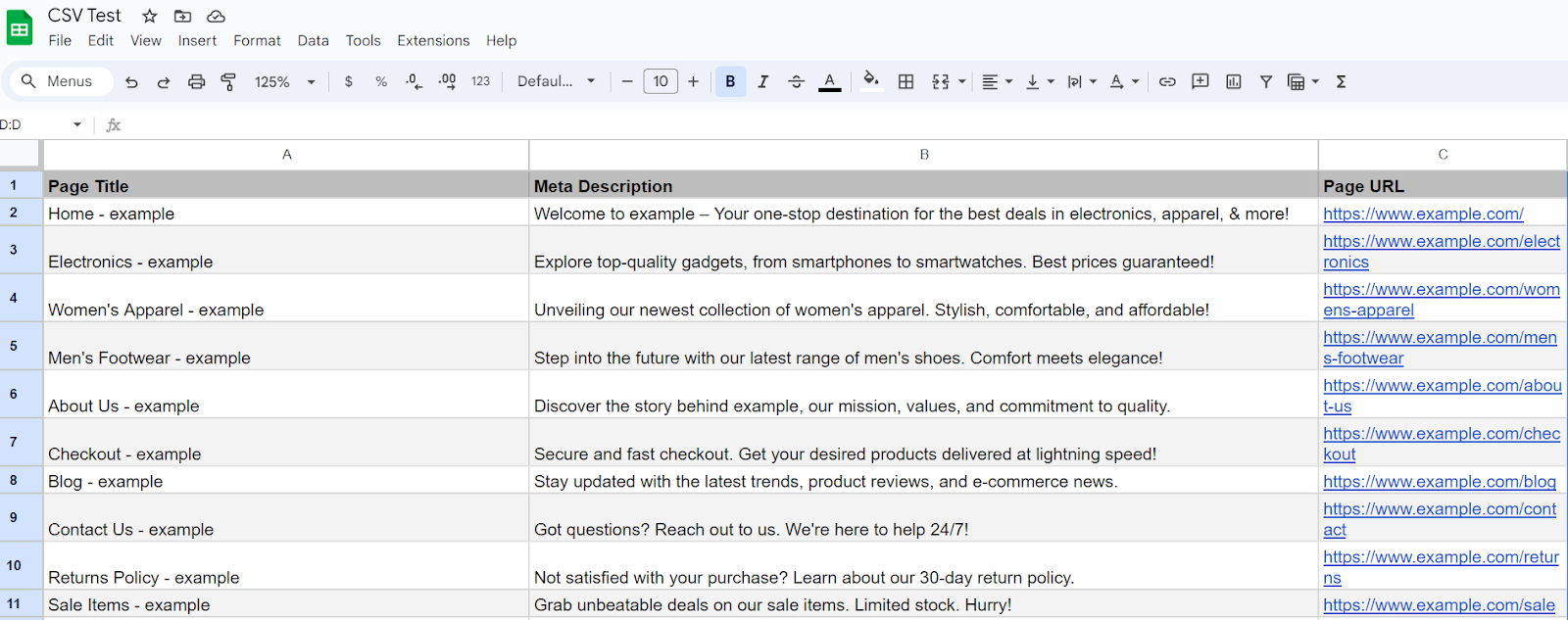Viewport: 1568px width, 620px height.
Task: Toggle Bold formatting
Action: (x=730, y=82)
